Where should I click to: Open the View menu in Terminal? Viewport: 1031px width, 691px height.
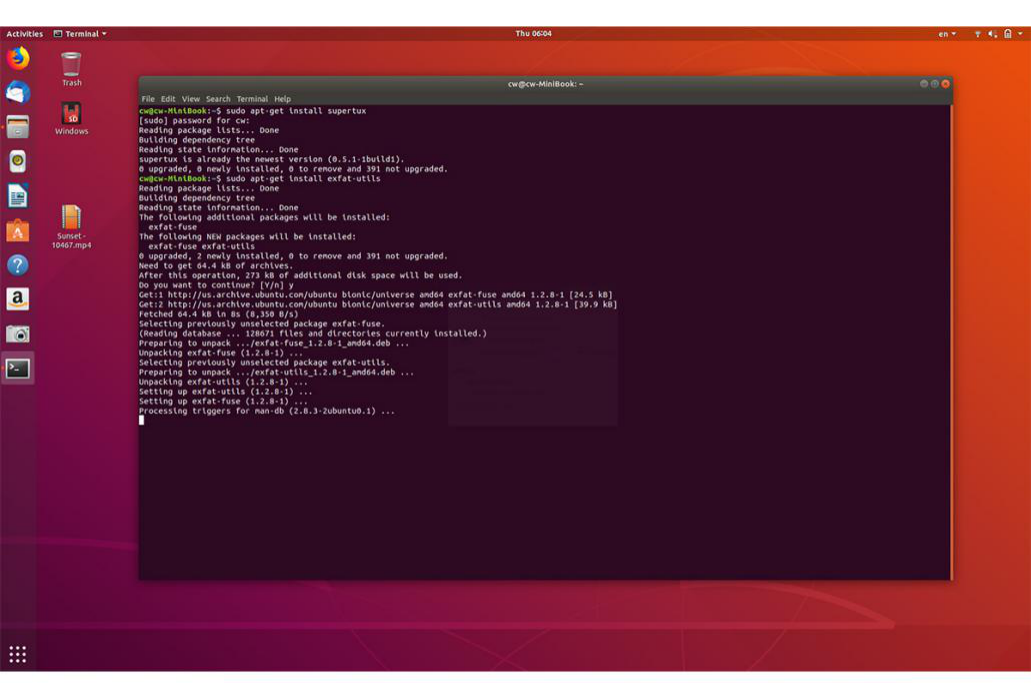[x=191, y=99]
